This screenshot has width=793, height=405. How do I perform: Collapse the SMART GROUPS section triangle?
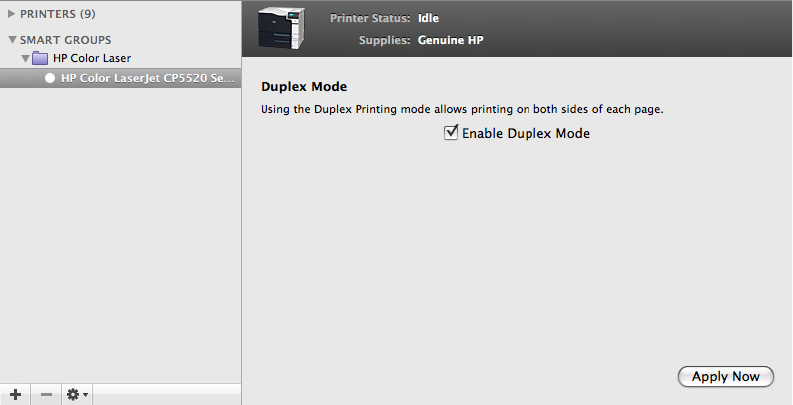click(x=12, y=41)
